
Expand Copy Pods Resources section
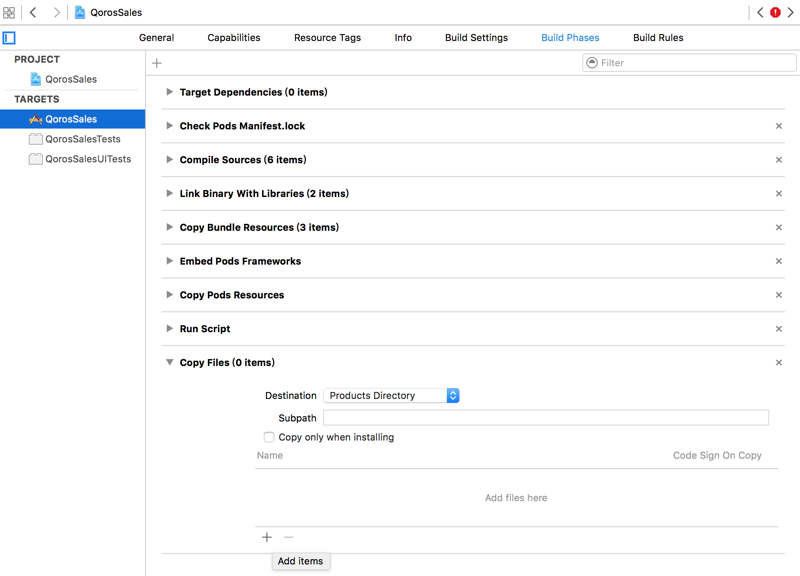click(169, 294)
